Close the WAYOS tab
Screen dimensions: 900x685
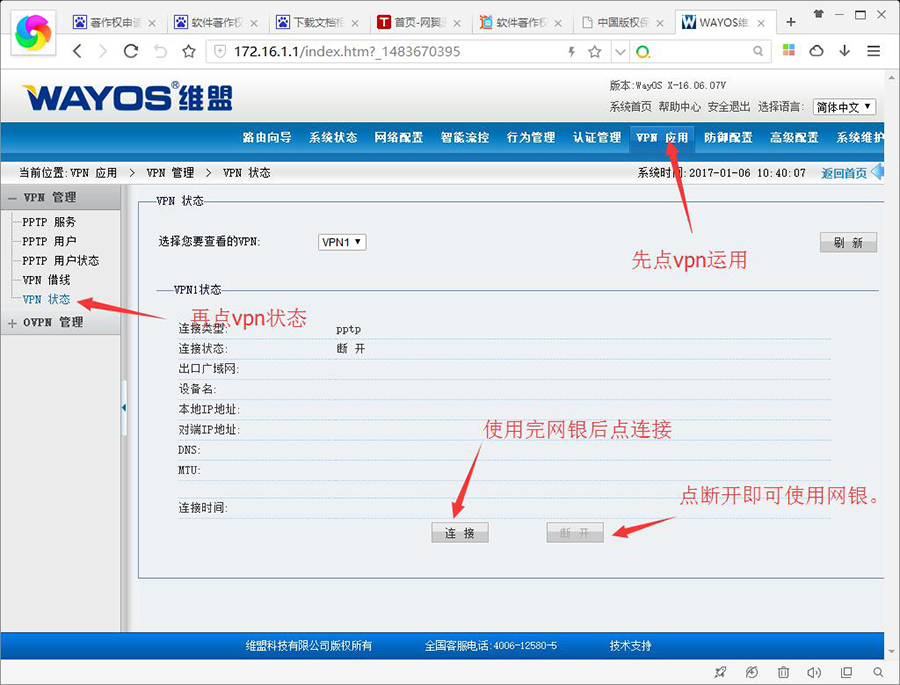coord(761,23)
